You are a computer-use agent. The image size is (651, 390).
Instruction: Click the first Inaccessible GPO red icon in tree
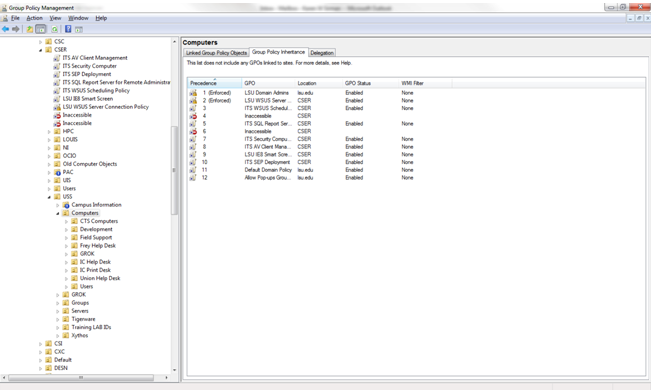[x=57, y=115]
